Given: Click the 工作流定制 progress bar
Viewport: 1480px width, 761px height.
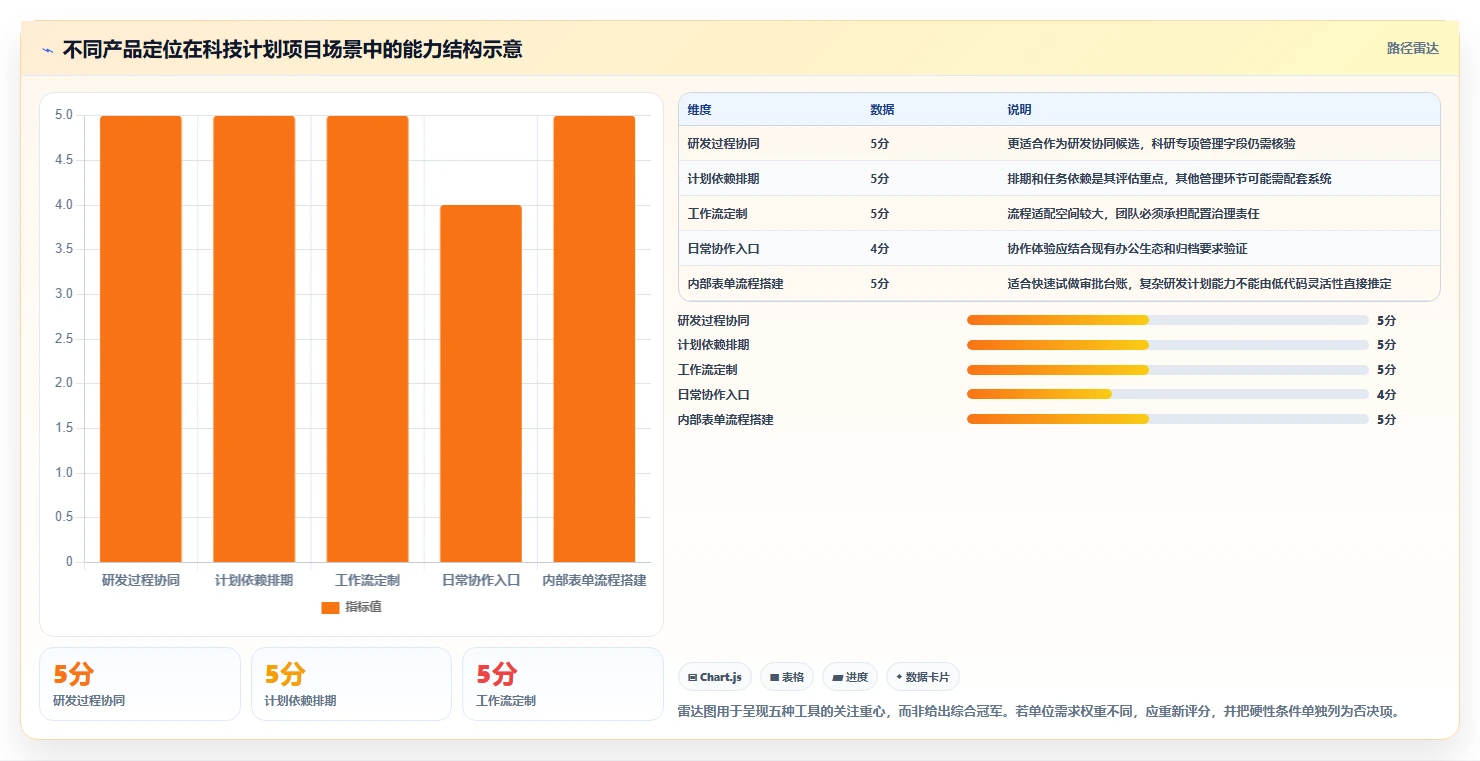Looking at the screenshot, I should (x=1167, y=370).
